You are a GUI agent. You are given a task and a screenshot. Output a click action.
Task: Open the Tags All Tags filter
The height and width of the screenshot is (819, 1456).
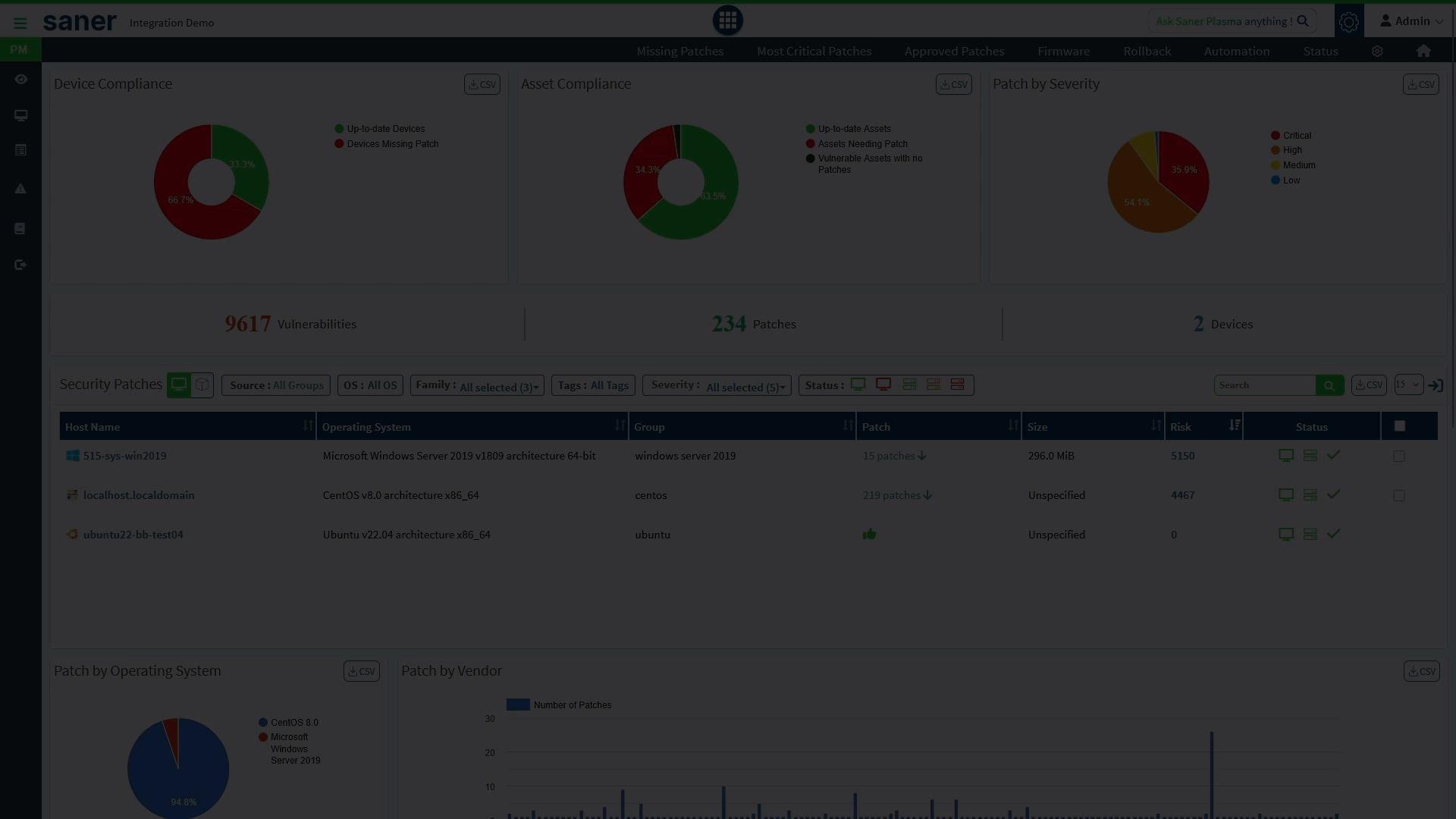(593, 385)
